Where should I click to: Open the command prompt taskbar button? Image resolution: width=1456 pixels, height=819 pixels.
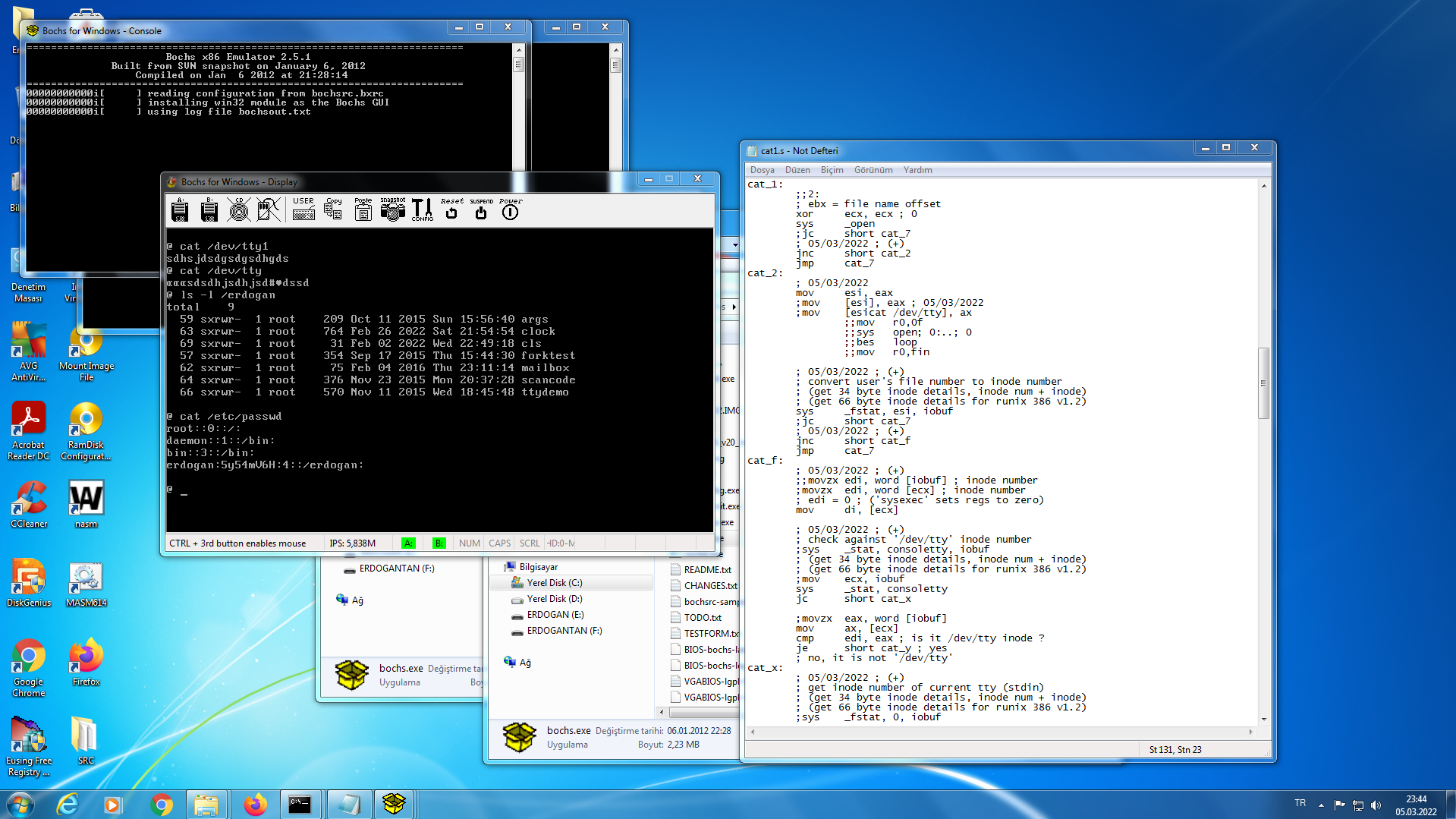(x=300, y=804)
